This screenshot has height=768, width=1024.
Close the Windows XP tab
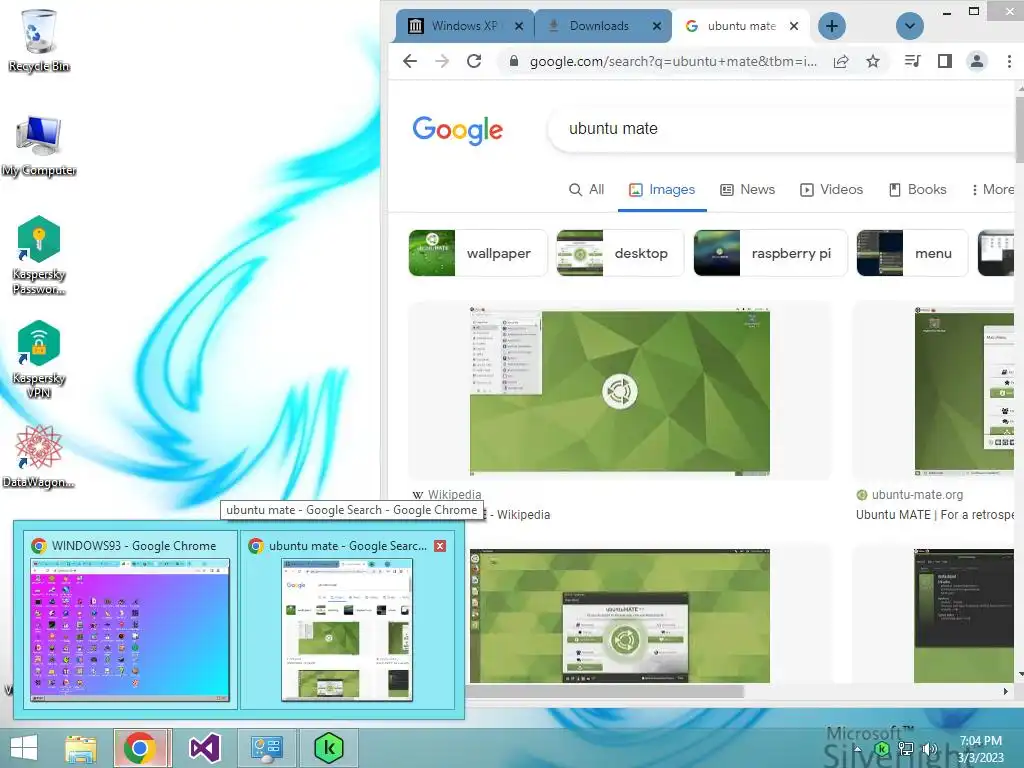pos(519,26)
